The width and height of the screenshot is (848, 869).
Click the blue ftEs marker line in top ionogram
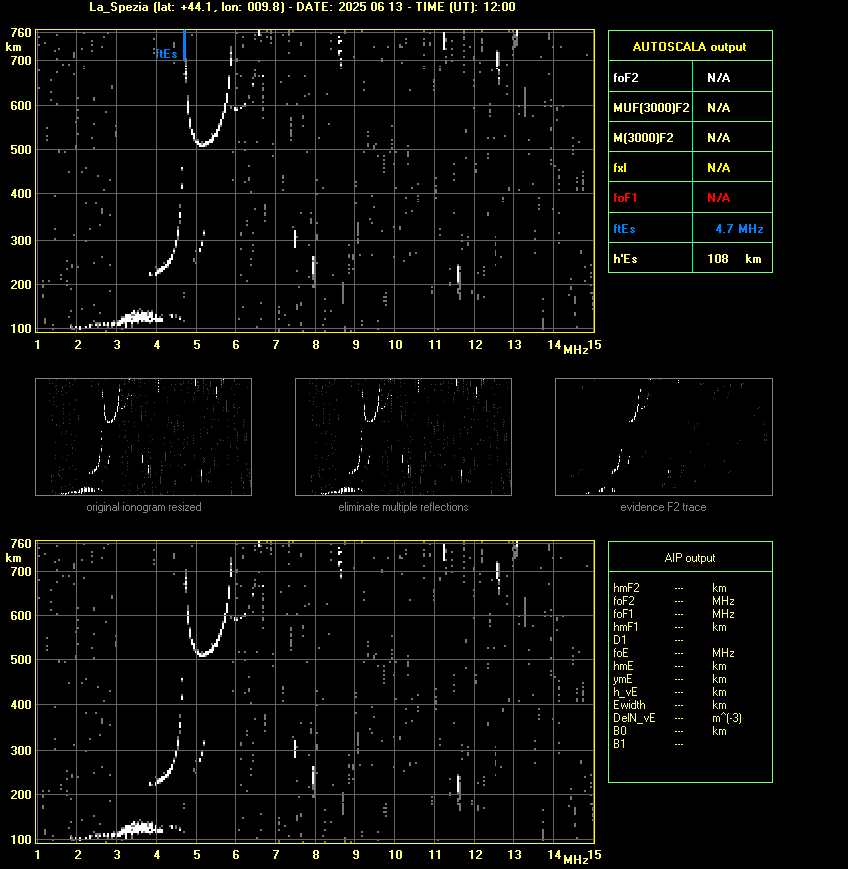point(184,45)
